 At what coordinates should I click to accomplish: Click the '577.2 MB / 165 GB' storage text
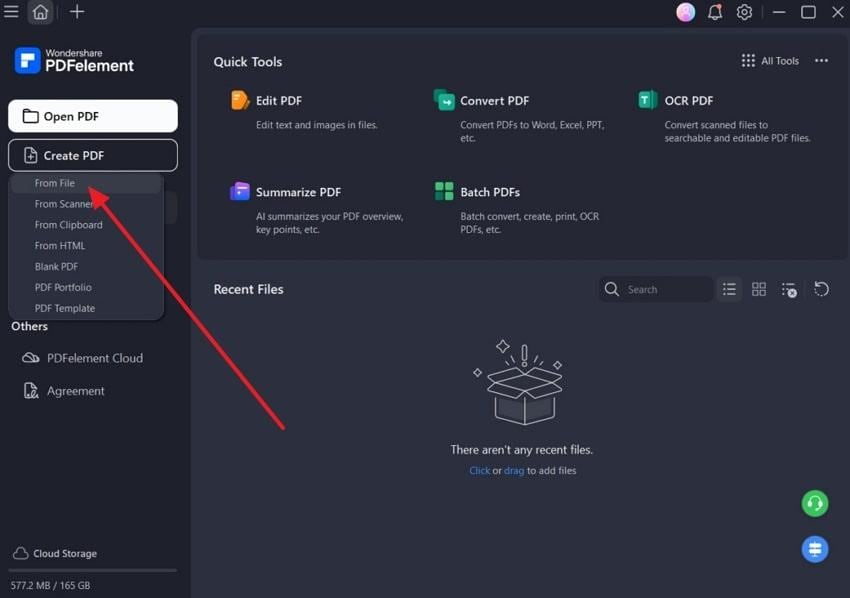point(50,586)
